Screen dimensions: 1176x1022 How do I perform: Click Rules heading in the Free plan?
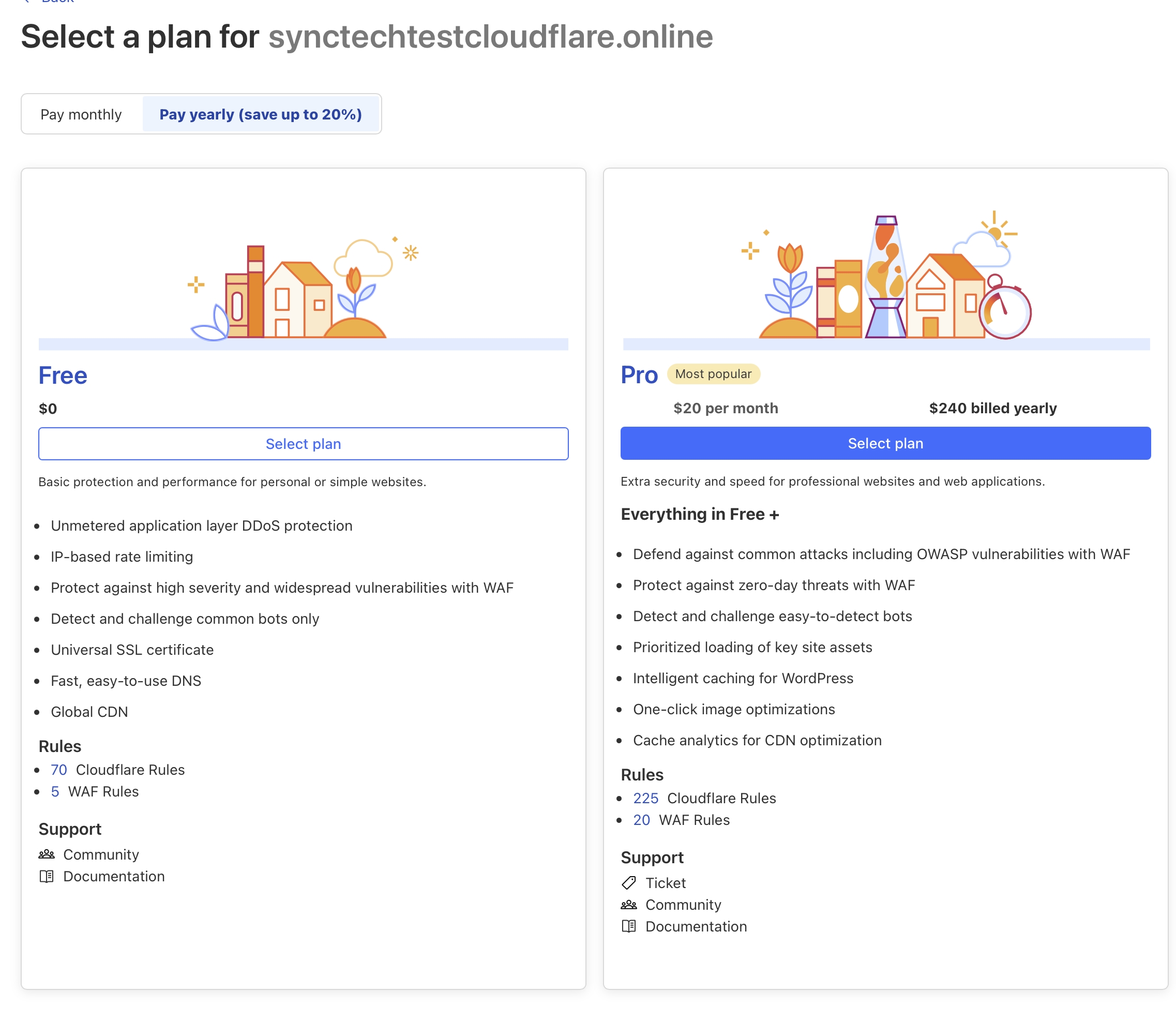60,746
